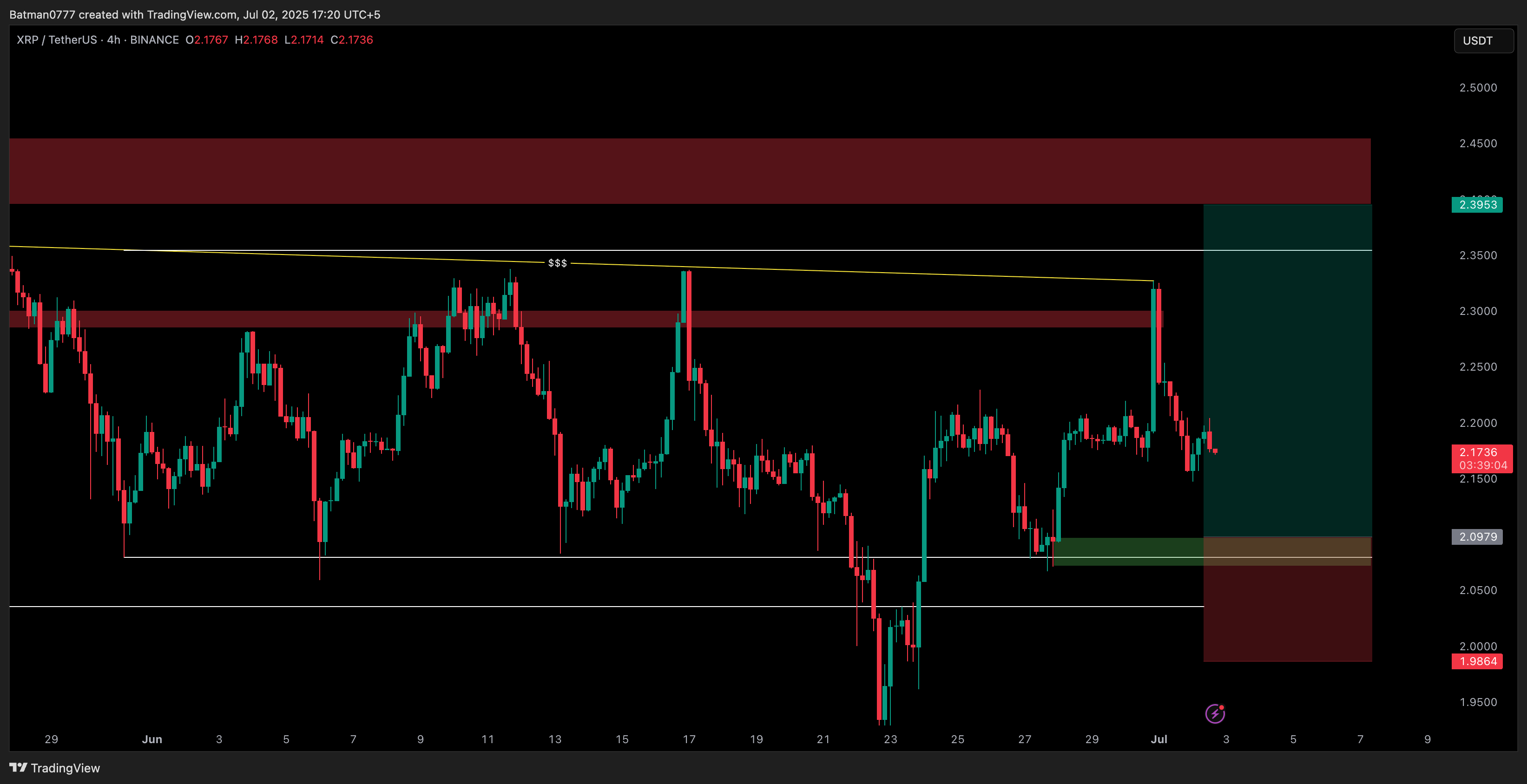
Task: Click the 17 date on time axis
Action: [689, 739]
